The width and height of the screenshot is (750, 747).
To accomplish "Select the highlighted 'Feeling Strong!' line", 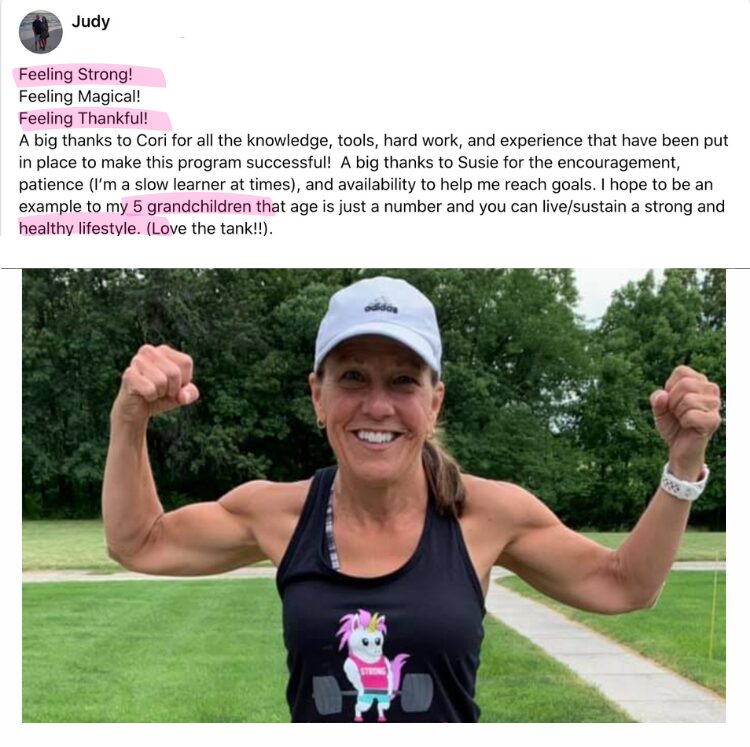I will (x=76, y=75).
